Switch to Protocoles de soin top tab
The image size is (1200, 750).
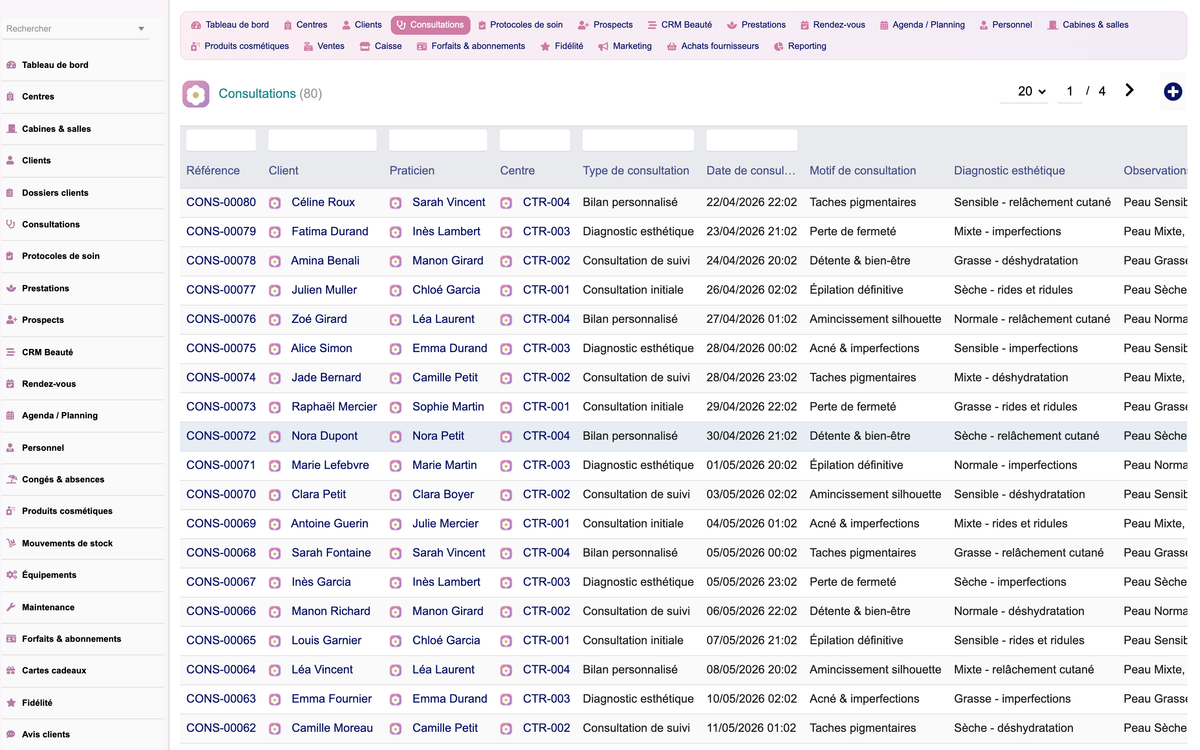[520, 25]
